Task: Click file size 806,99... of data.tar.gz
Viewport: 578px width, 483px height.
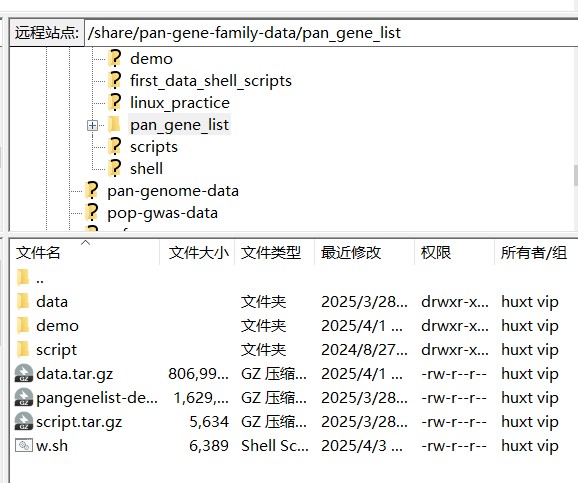Action: point(198,374)
